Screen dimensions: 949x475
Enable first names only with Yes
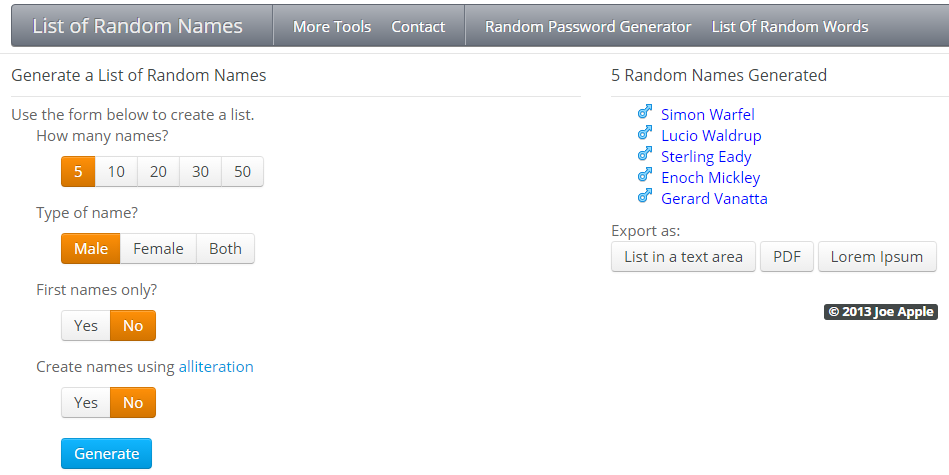point(86,326)
